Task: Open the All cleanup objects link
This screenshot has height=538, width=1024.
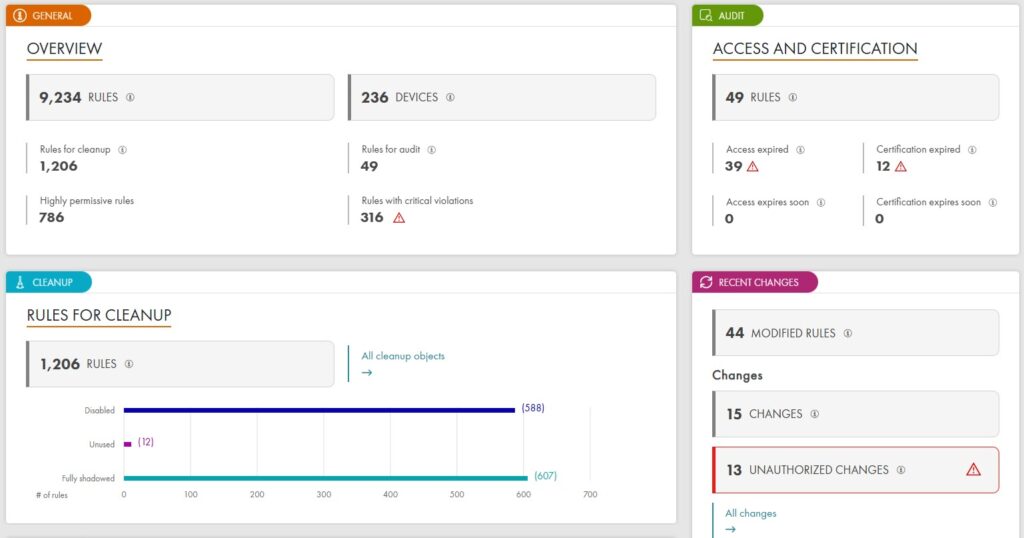Action: (x=403, y=356)
